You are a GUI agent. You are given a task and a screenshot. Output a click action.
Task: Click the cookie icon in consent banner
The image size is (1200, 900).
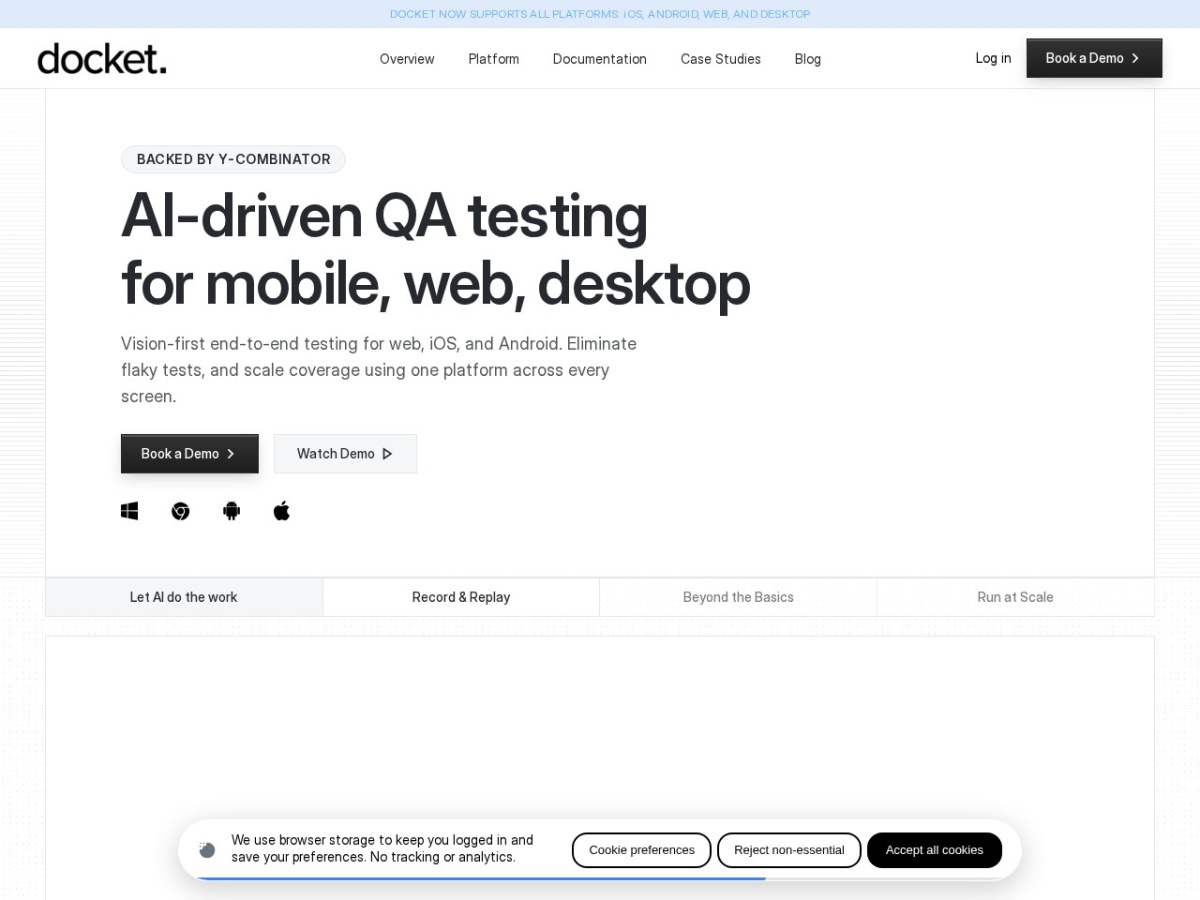click(207, 850)
